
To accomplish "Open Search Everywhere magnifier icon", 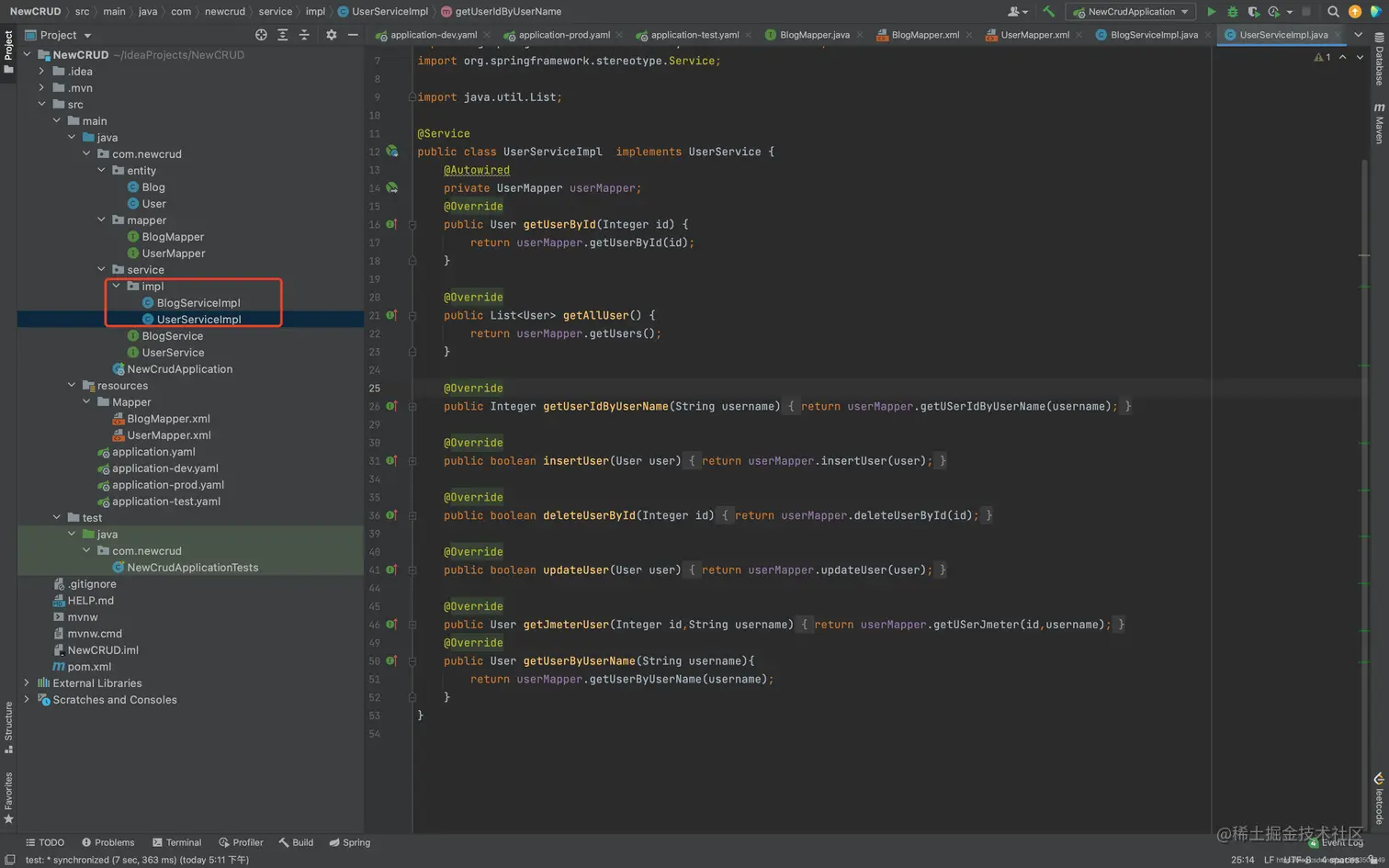I will (x=1333, y=11).
